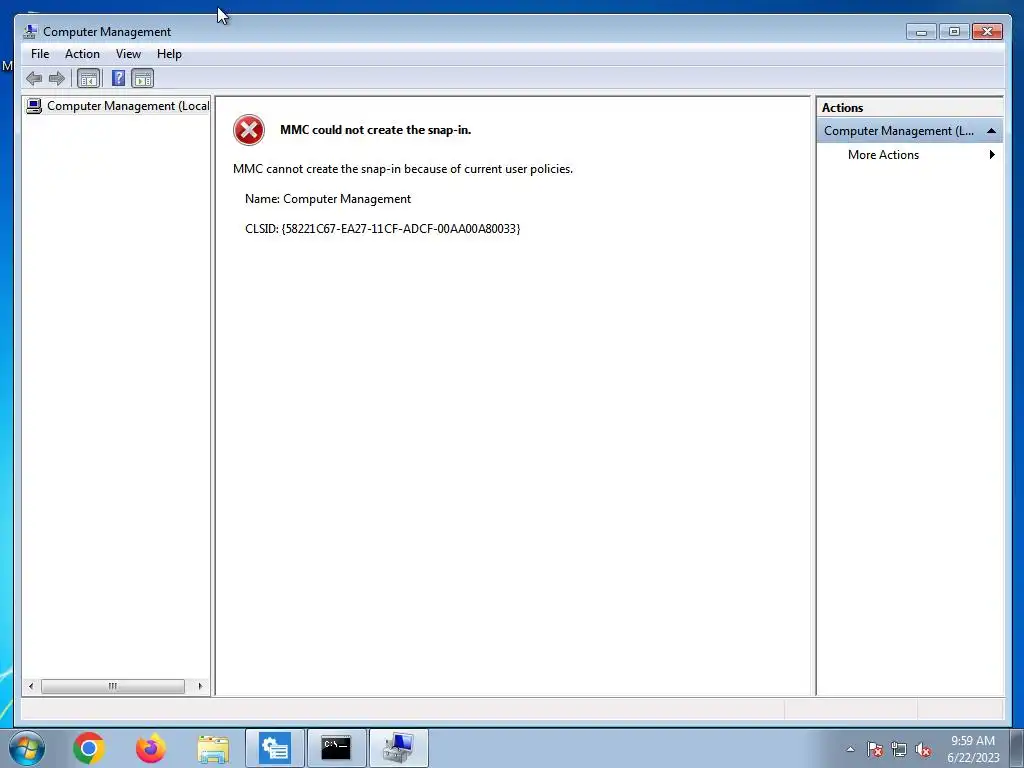Minimize the Computer Management window
Image resolution: width=1024 pixels, height=768 pixels.
[921, 31]
